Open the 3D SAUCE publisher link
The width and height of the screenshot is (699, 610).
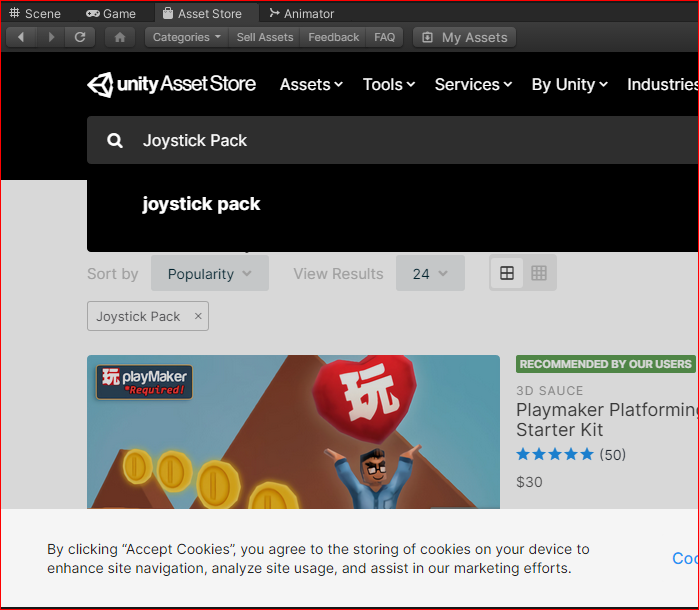550,391
